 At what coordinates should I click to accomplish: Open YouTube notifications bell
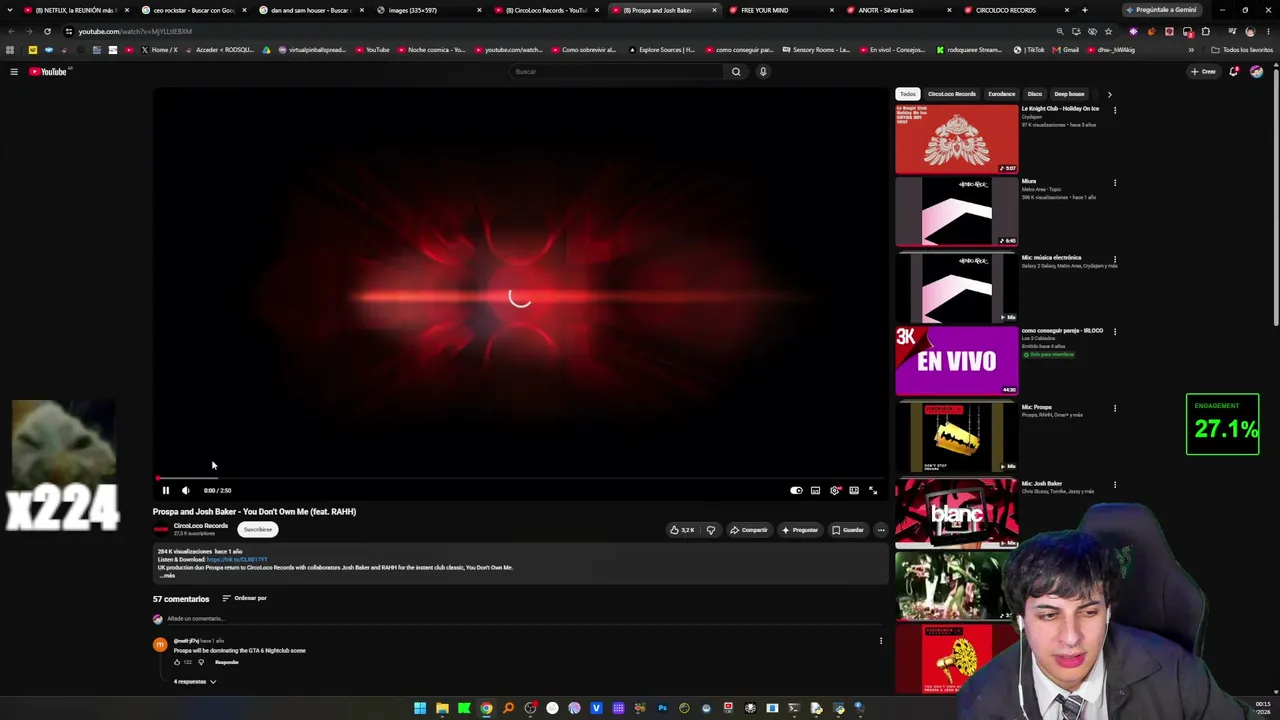[1234, 72]
